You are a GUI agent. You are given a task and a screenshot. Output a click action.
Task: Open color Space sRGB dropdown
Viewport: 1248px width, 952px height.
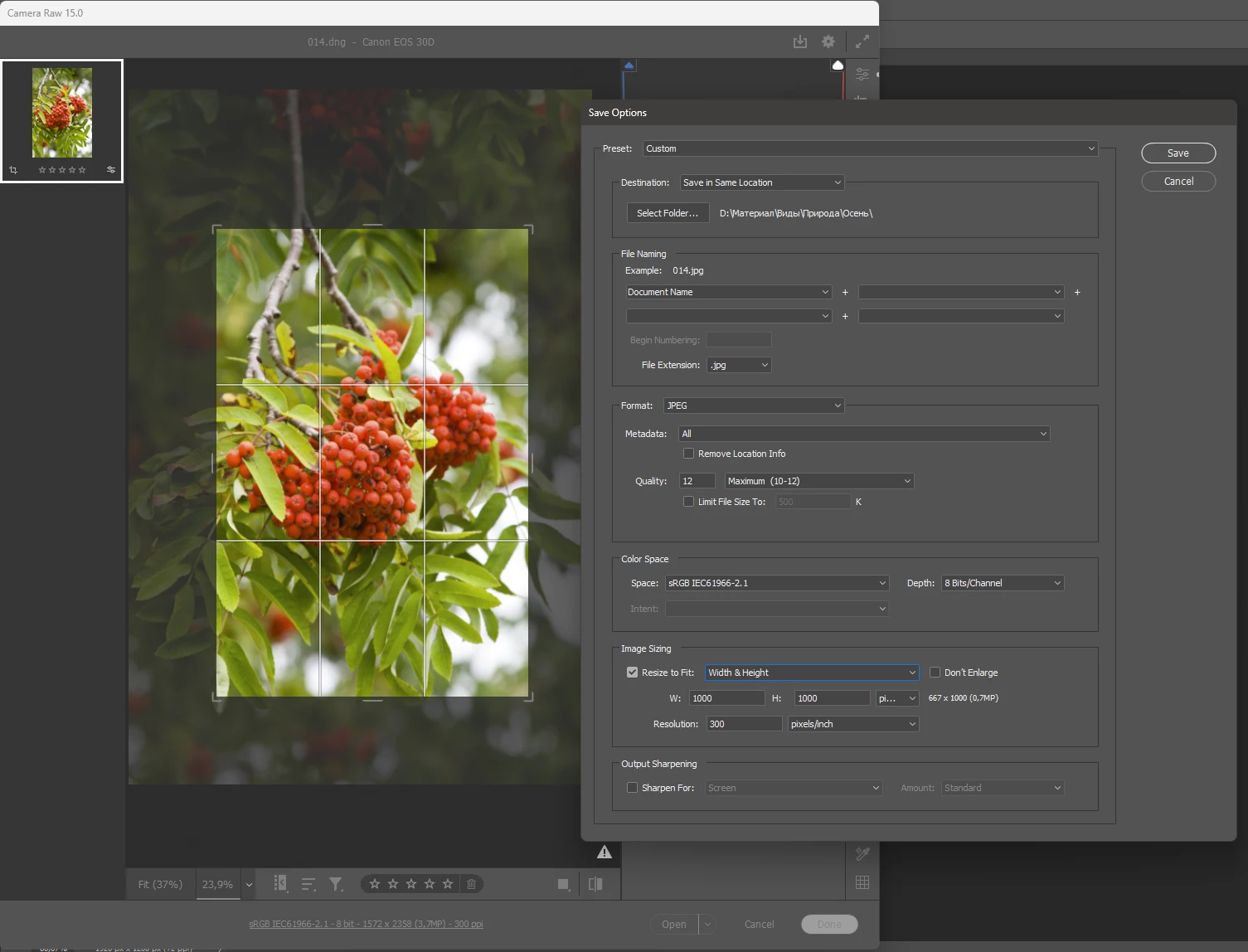coord(777,583)
